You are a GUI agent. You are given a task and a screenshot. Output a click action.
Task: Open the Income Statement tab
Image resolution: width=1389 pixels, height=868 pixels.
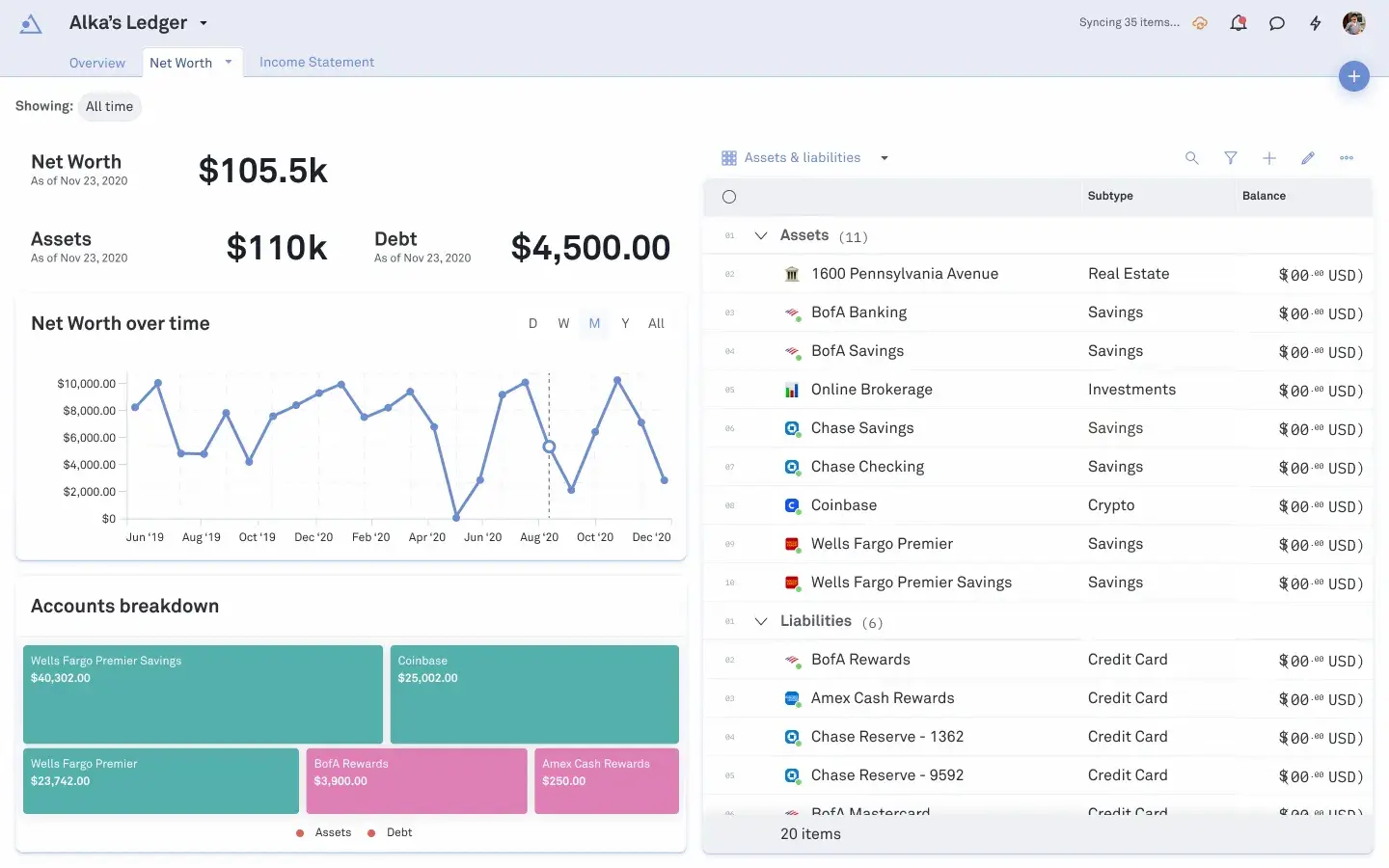316,63
